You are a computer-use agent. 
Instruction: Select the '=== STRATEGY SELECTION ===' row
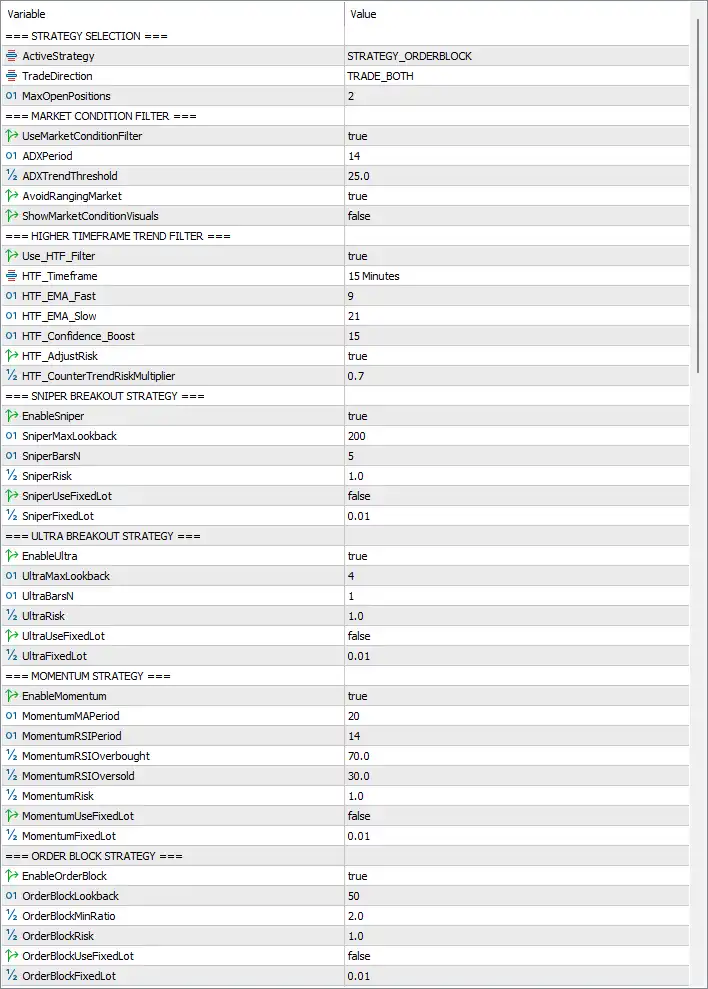click(345, 36)
